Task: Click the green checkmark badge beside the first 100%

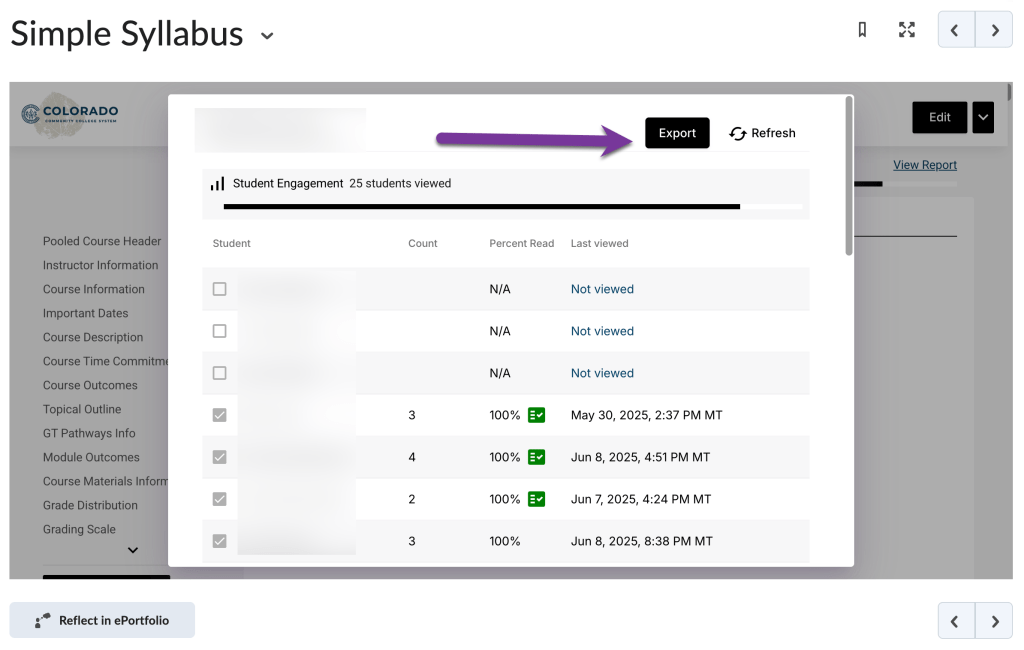Action: point(537,415)
